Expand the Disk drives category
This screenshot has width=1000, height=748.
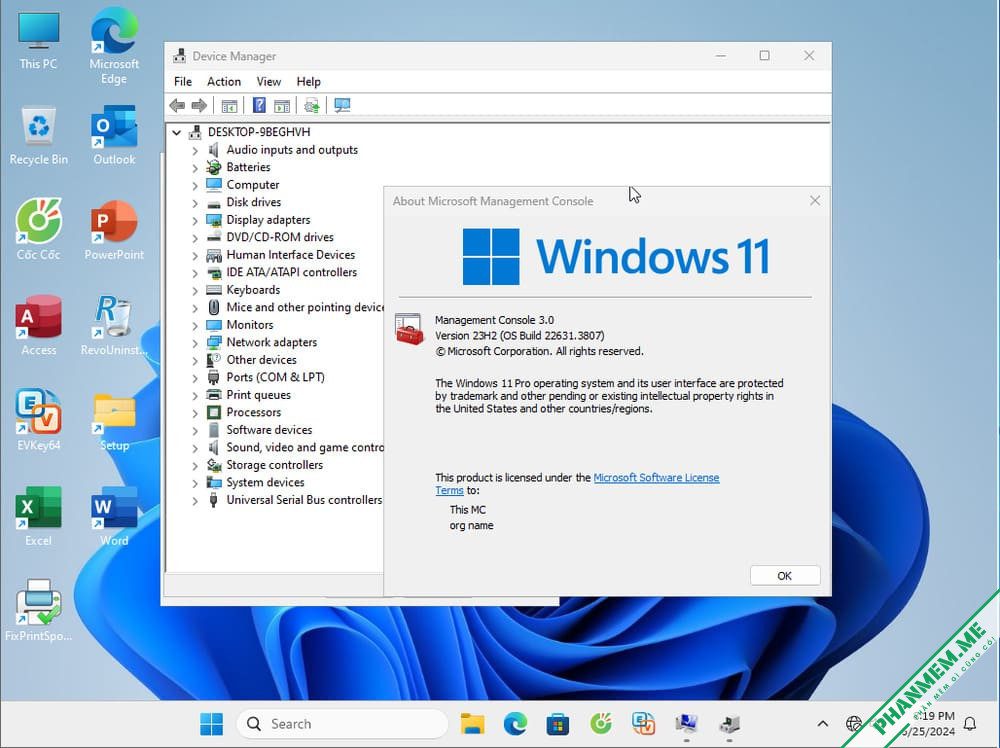[195, 203]
